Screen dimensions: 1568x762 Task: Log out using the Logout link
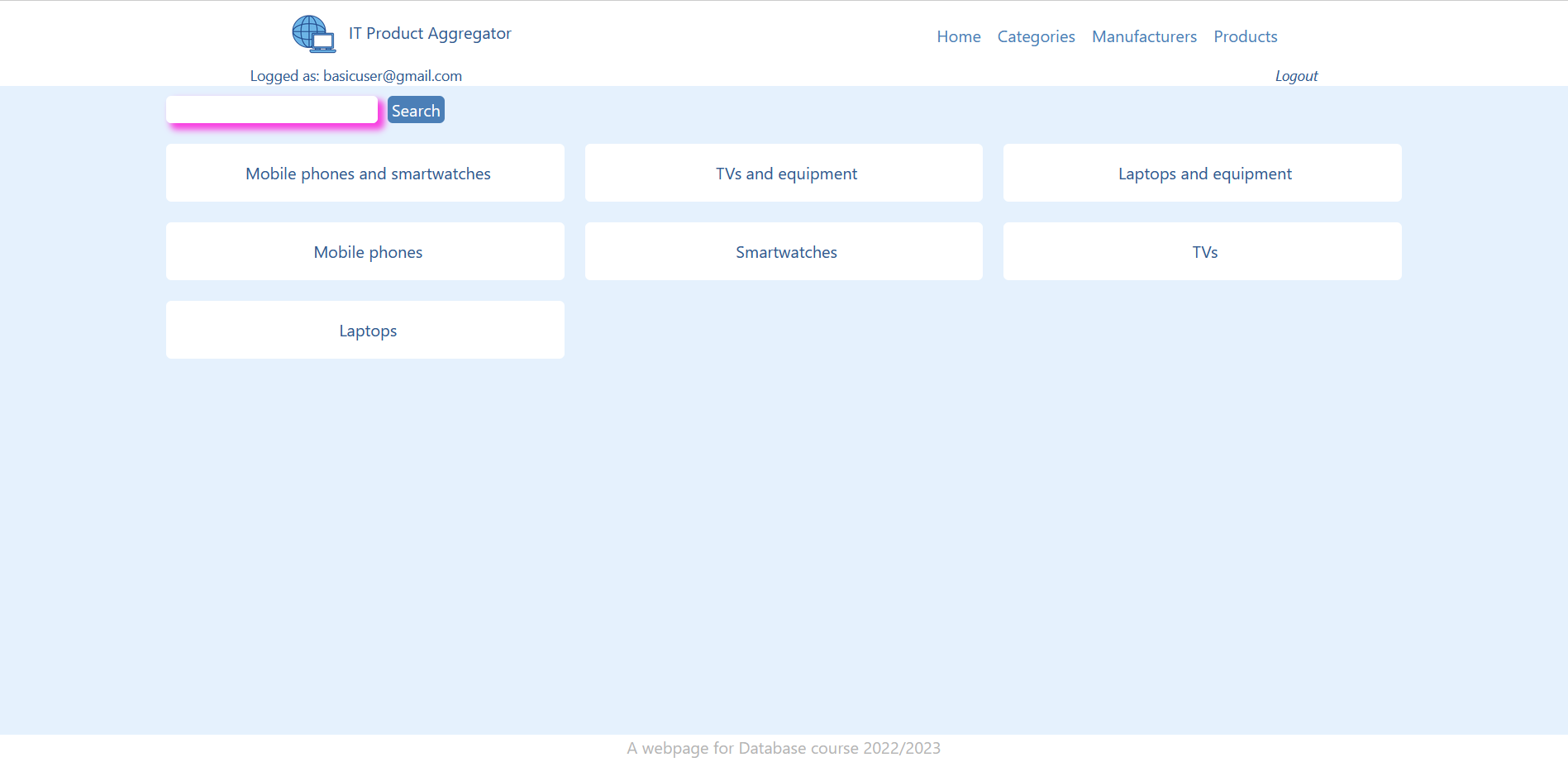[1295, 76]
